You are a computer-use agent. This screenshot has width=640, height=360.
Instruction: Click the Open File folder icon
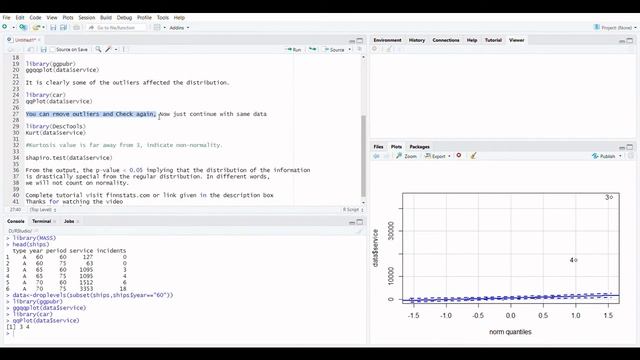click(36, 27)
